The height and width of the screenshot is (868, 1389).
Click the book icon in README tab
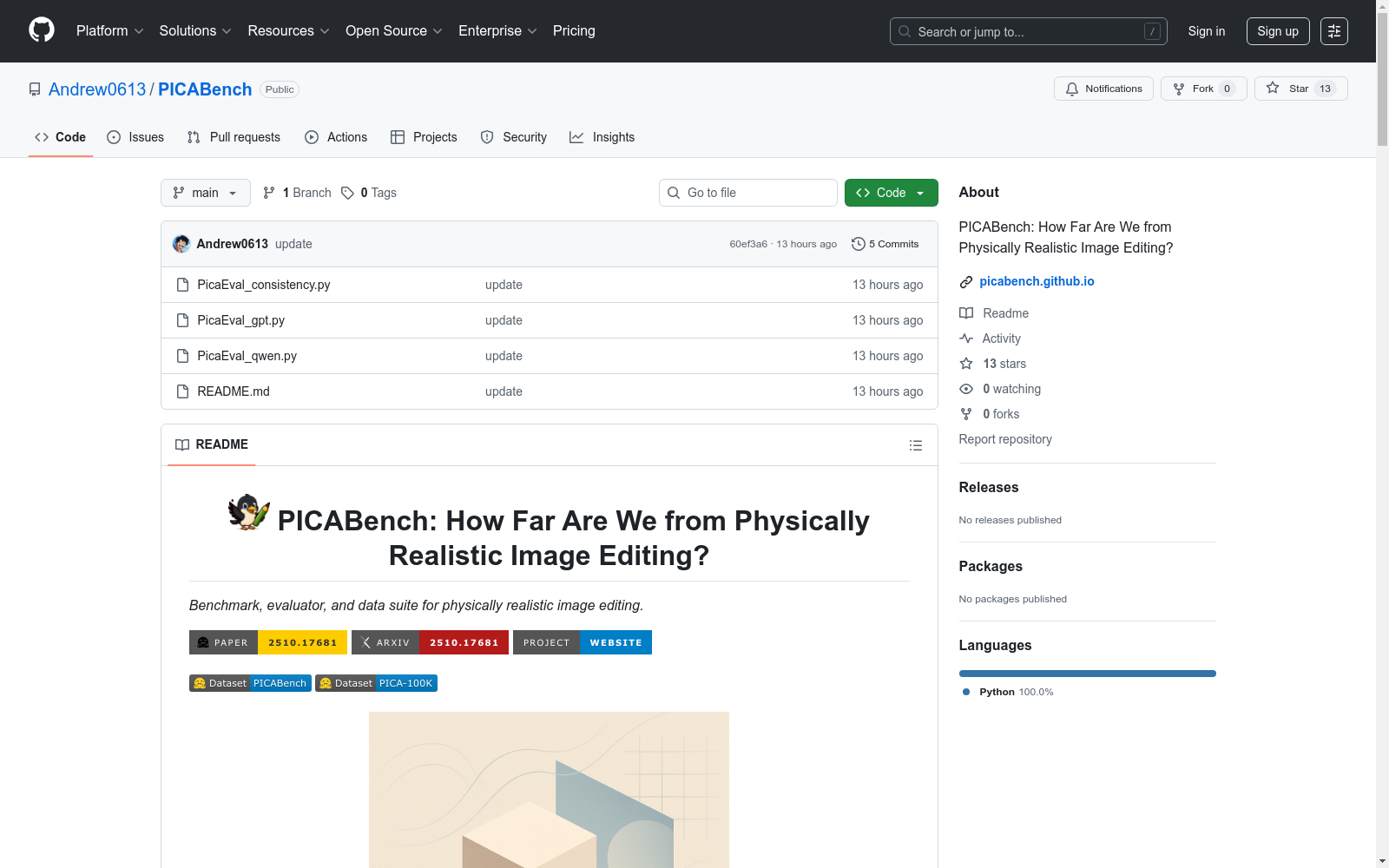[x=182, y=444]
